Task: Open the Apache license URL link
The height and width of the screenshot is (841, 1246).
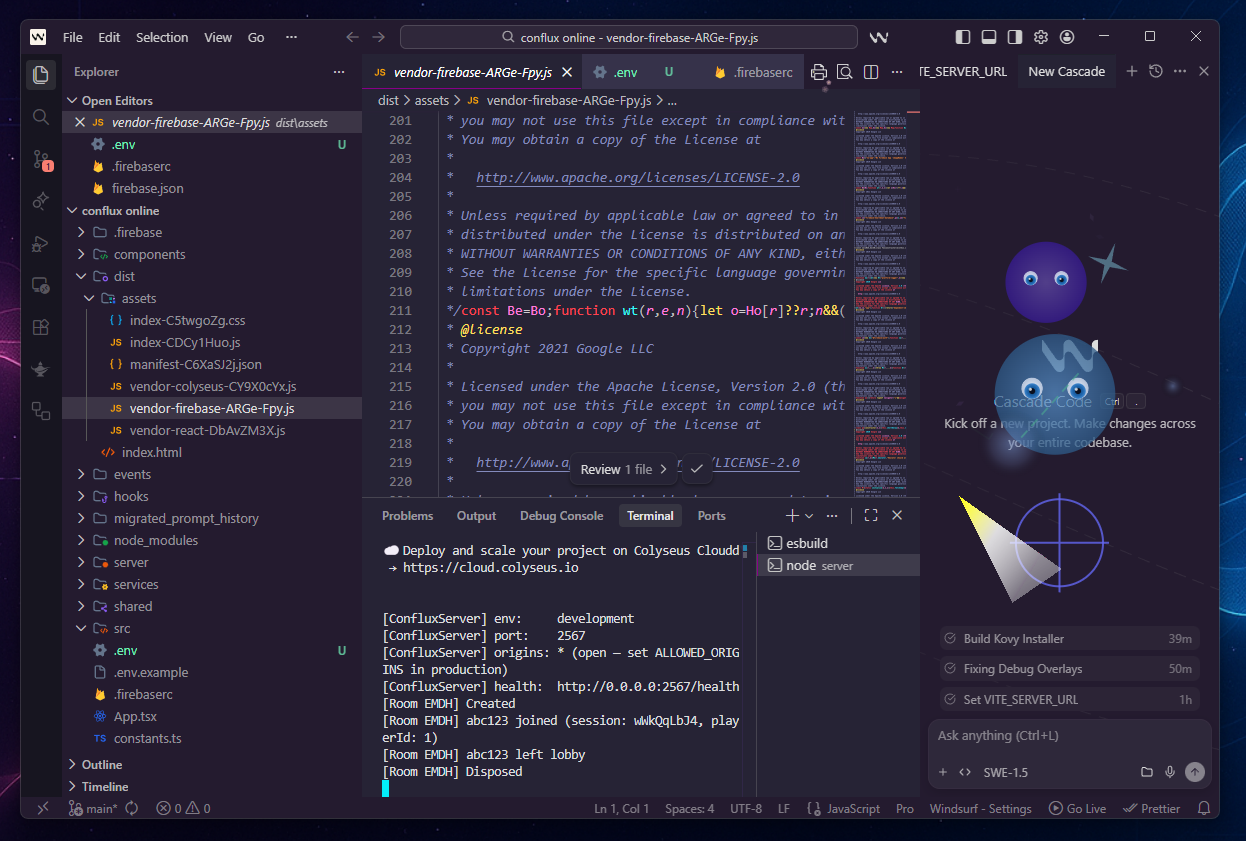Action: (638, 178)
